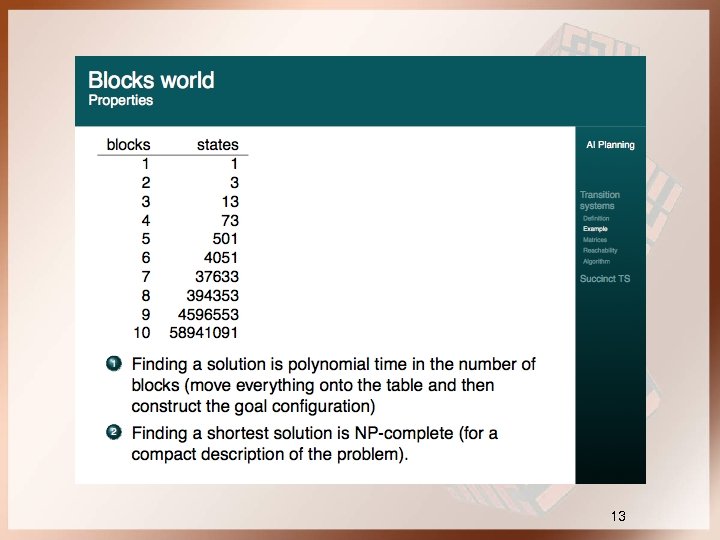Click the numbered bullet 2 marker
720x540 pixels.
point(113,433)
